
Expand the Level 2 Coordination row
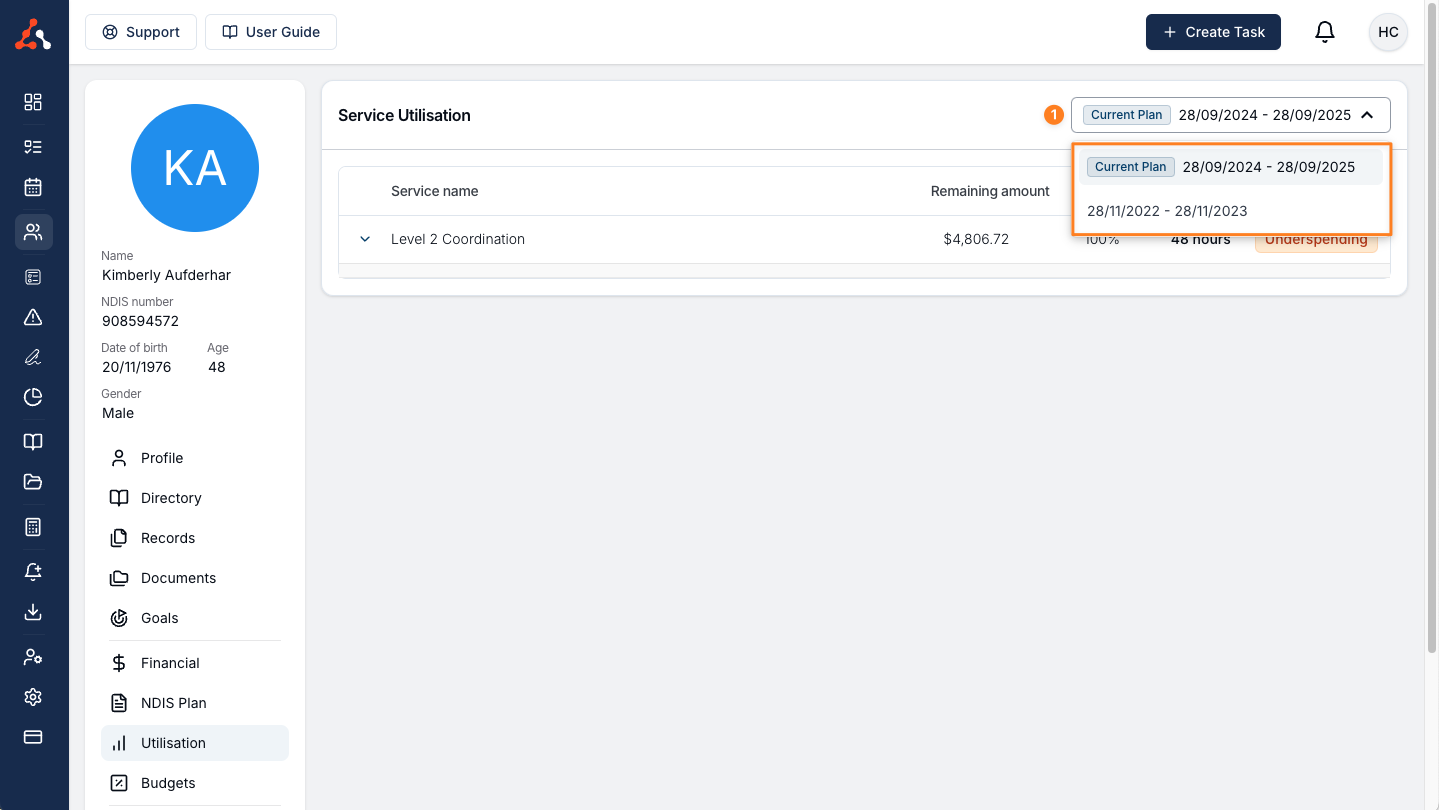365,239
